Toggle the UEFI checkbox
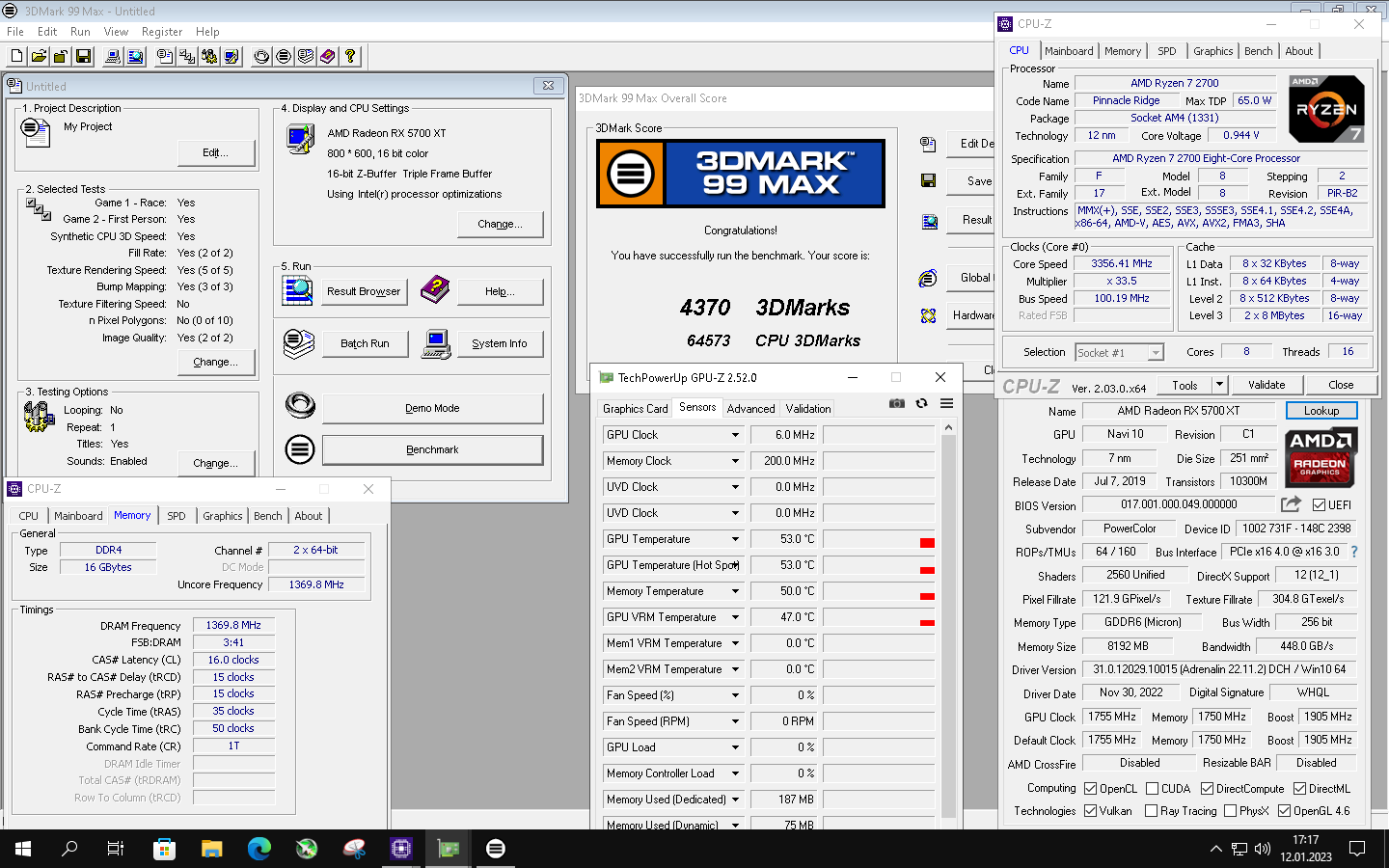Screen dimensions: 1389x868 click(1319, 505)
